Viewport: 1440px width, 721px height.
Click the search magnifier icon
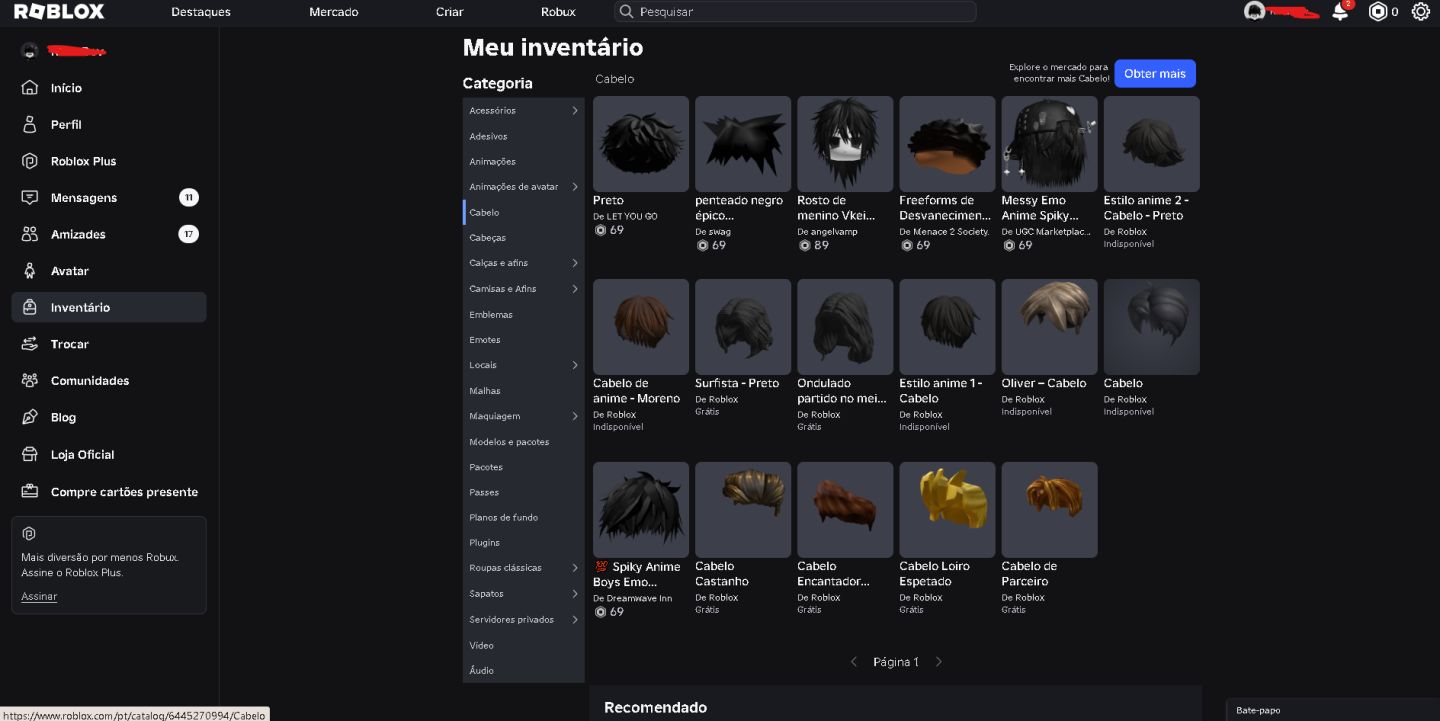627,12
